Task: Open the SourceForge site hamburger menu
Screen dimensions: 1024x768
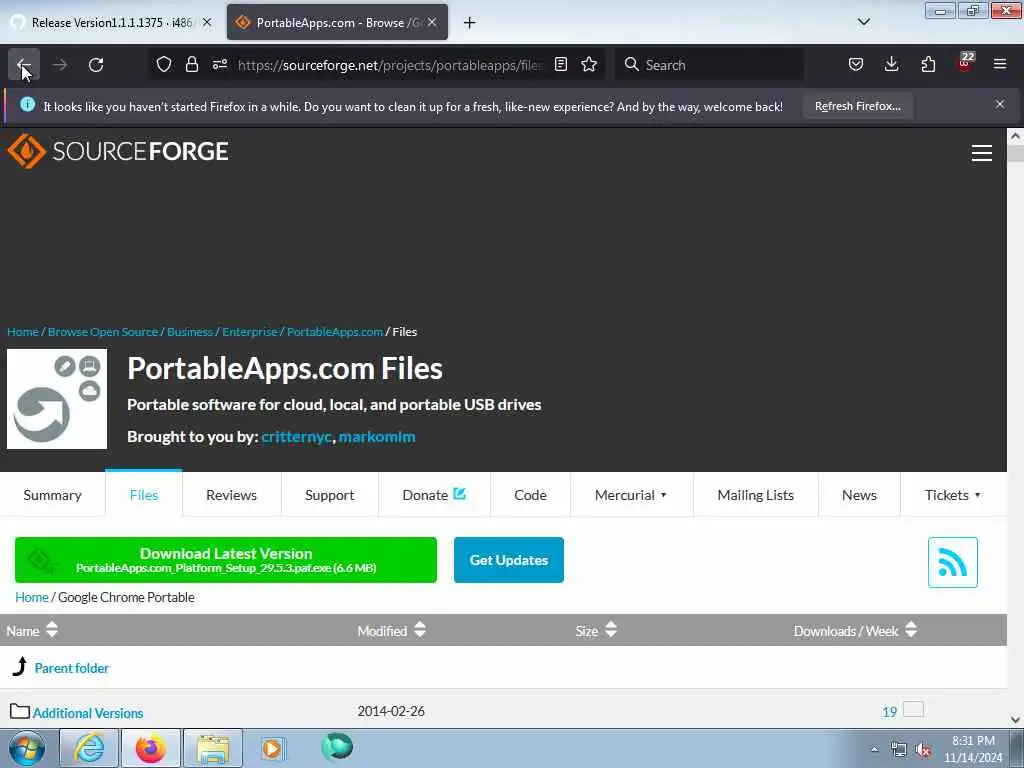Action: click(x=982, y=153)
